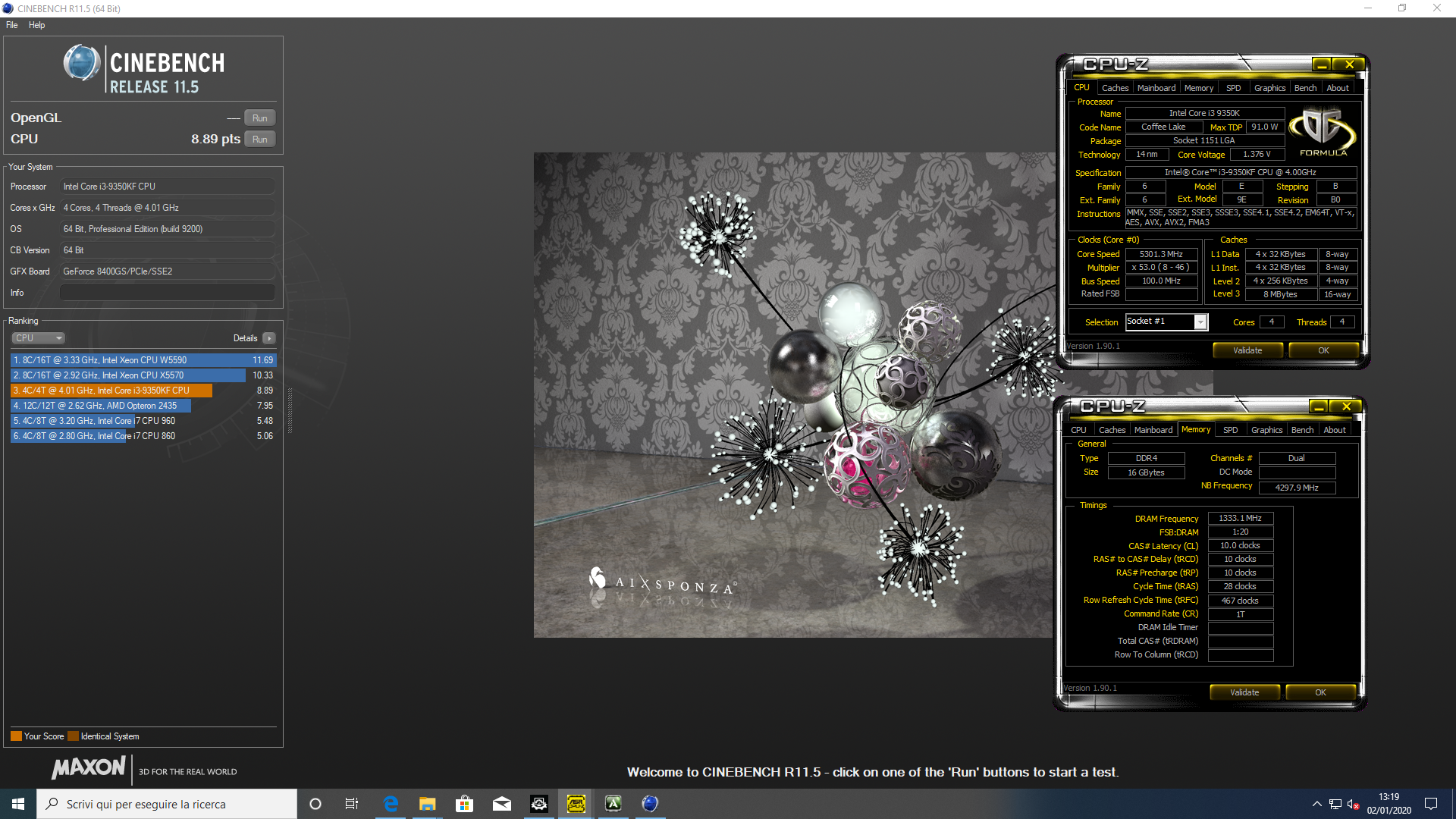Close the top CPU-Z window

click(1349, 65)
